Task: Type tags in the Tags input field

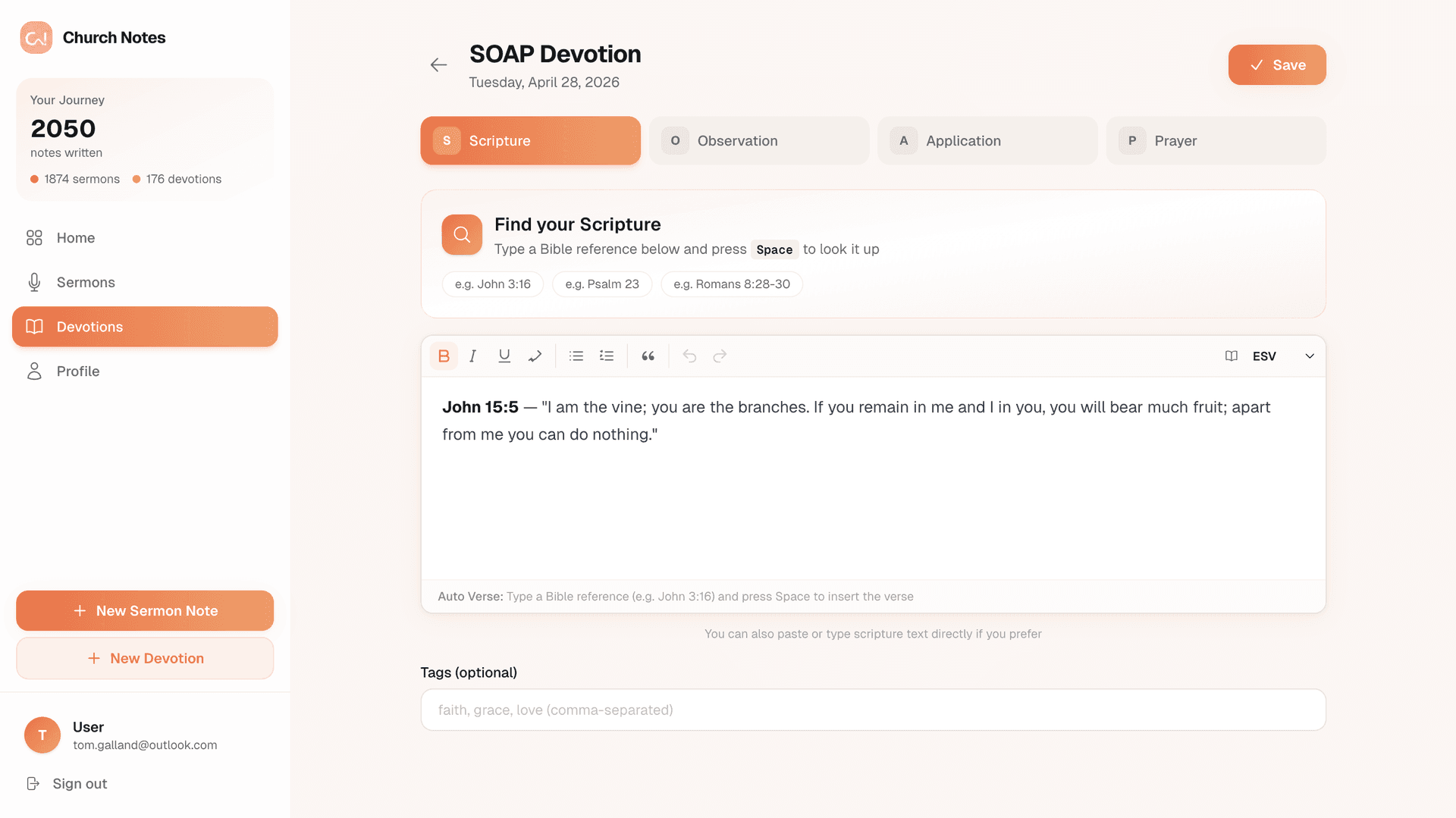Action: [x=873, y=710]
